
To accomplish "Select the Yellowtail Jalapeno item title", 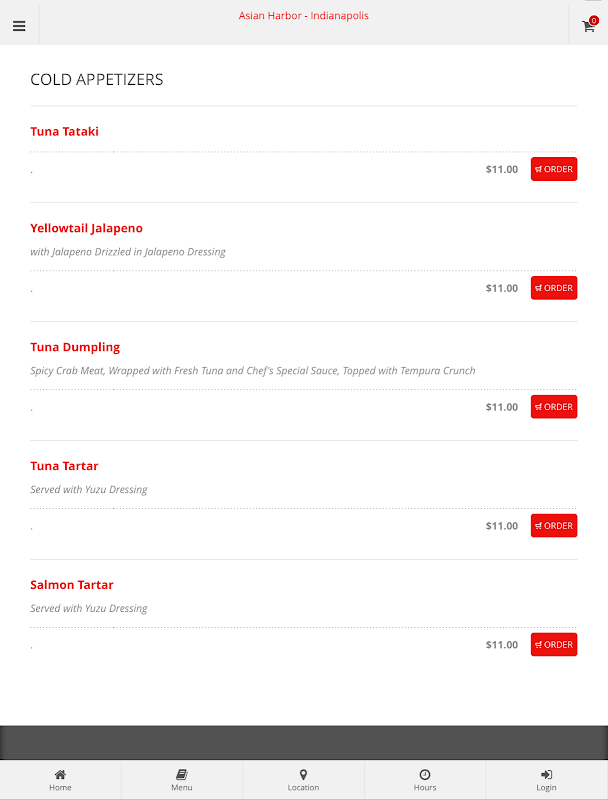I will (86, 229).
